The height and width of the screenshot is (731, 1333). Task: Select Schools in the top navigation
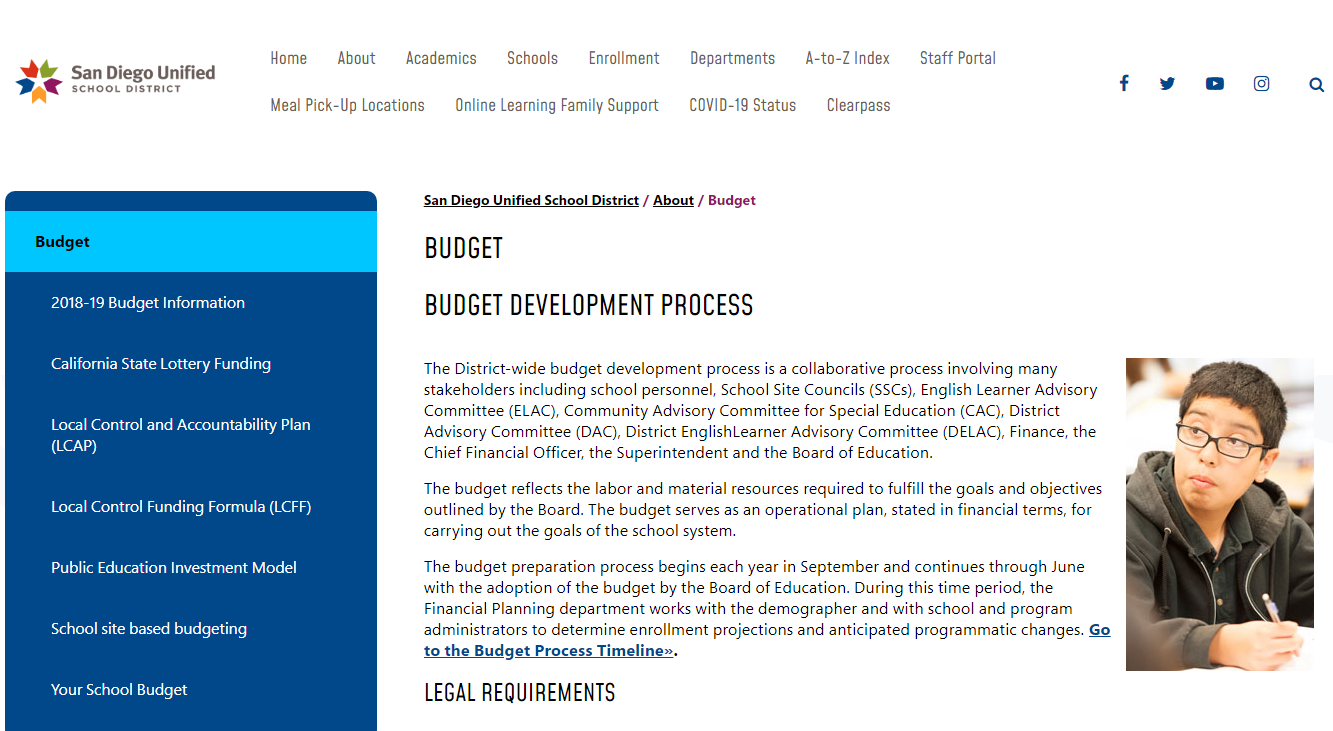click(532, 58)
